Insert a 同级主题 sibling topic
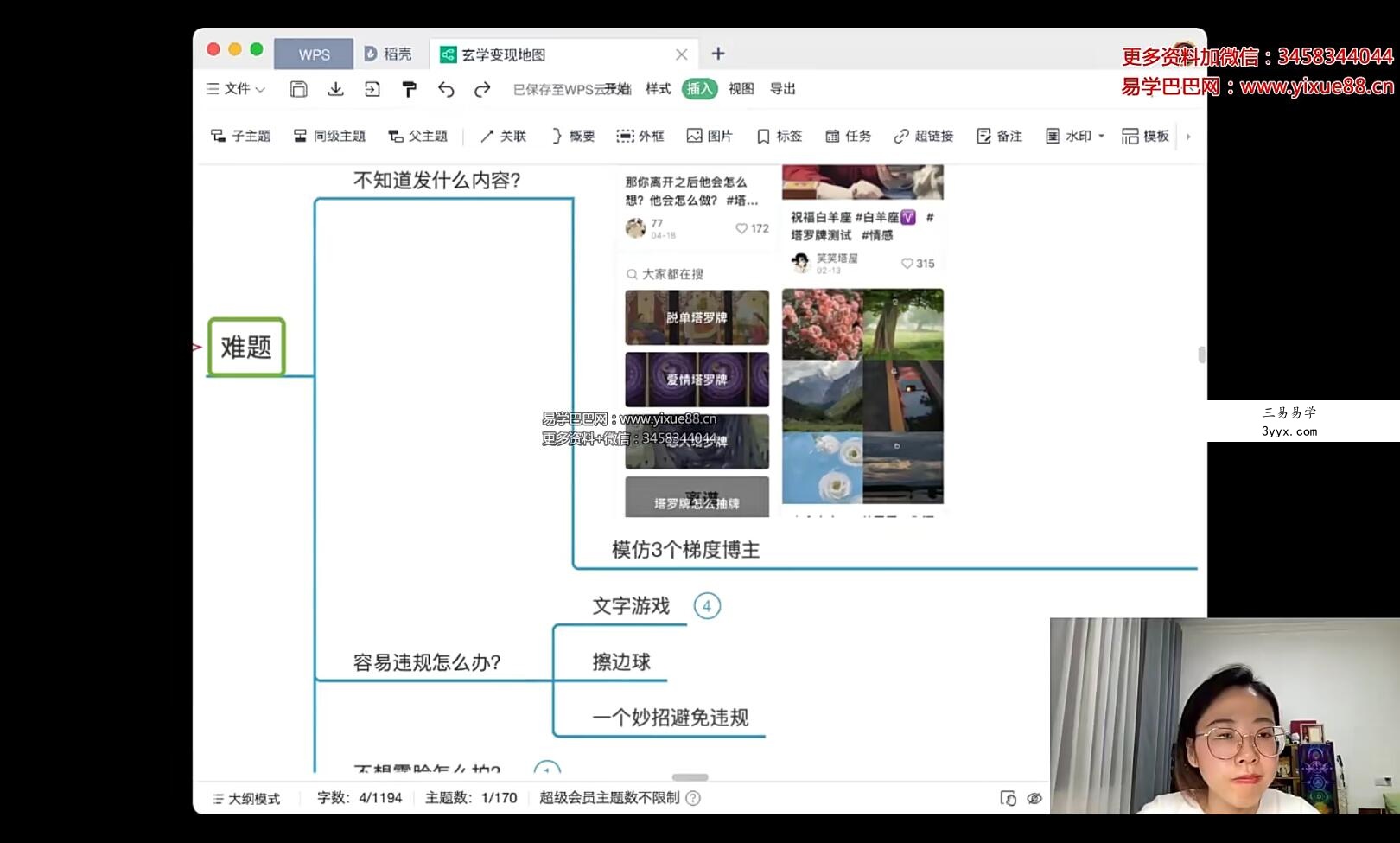This screenshot has width=1400, height=843. (329, 136)
